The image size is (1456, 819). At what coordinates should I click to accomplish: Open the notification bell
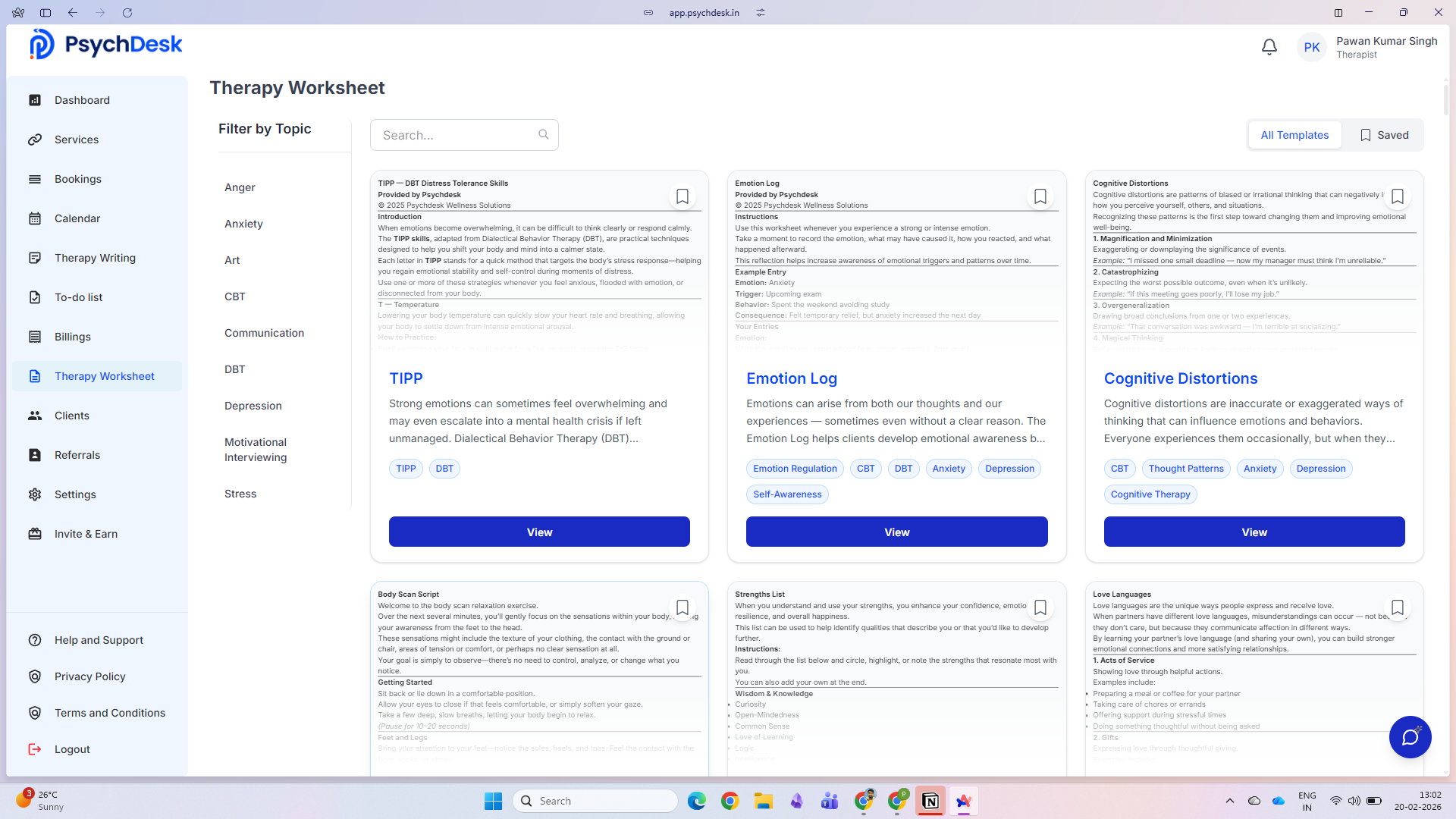(1269, 46)
